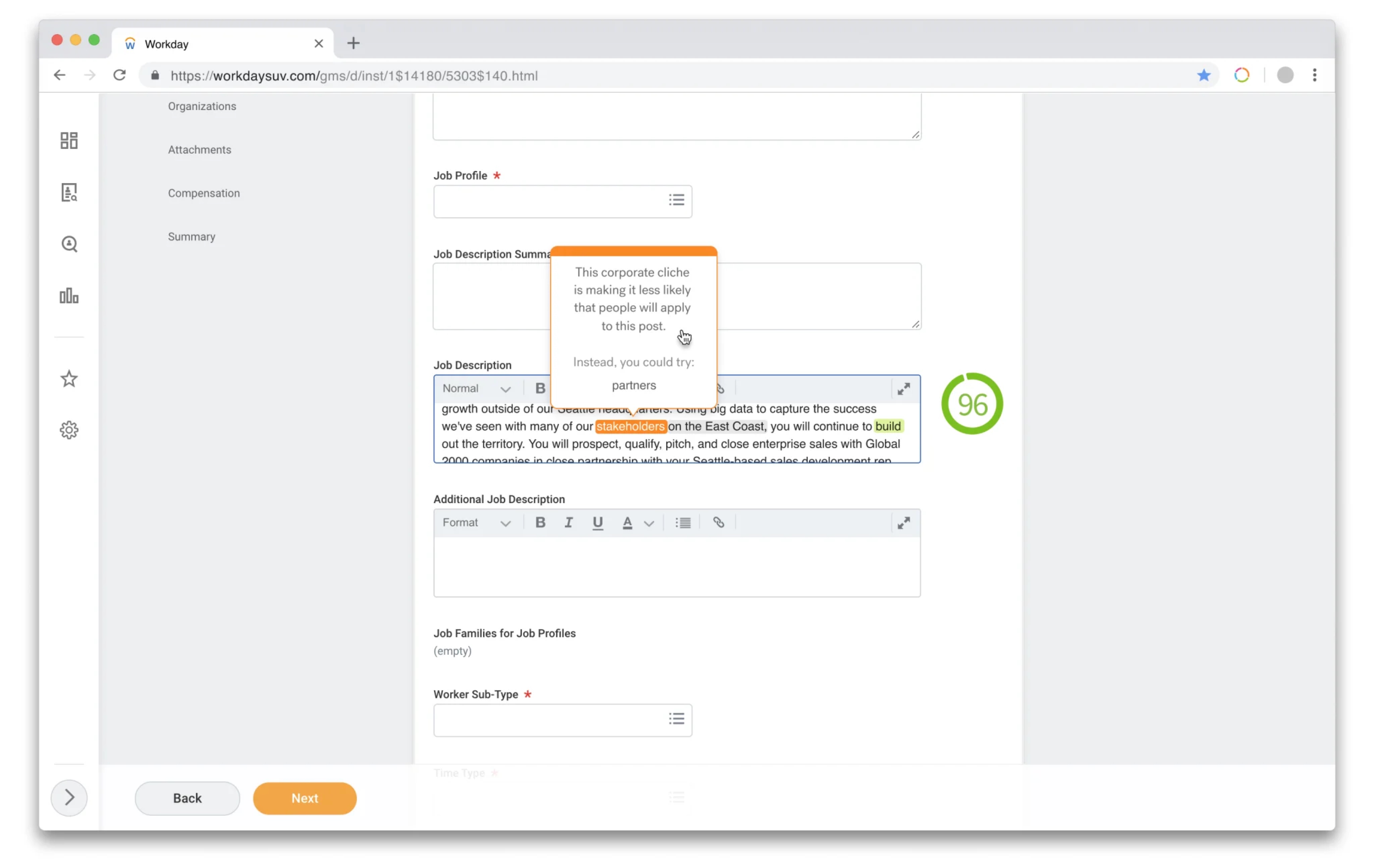This screenshot has height=868, width=1374.
Task: Click the 96 score progress circle
Action: (972, 404)
